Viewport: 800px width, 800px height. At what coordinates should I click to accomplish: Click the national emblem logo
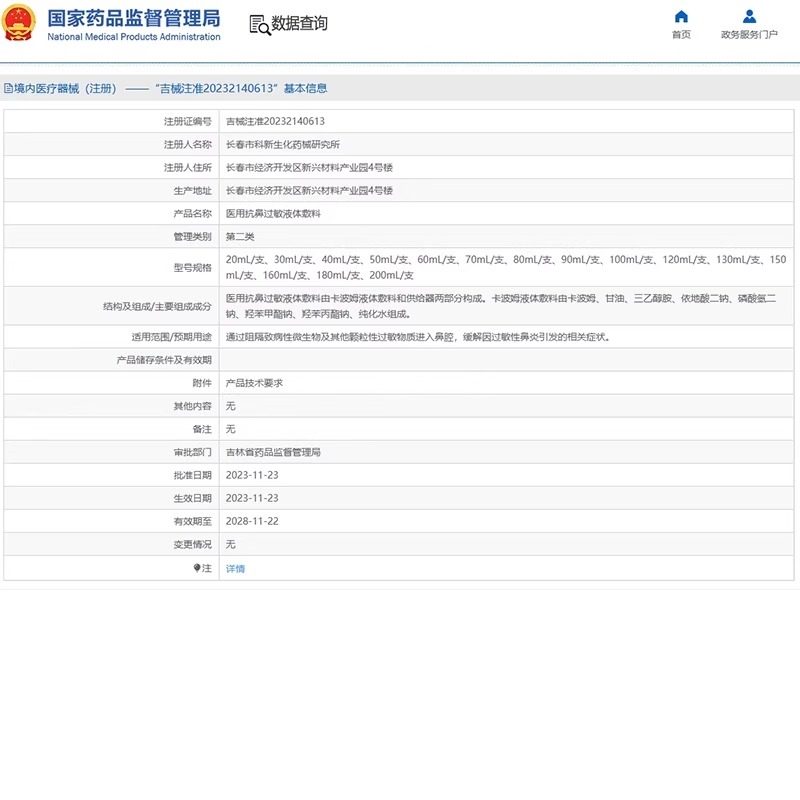(18, 22)
